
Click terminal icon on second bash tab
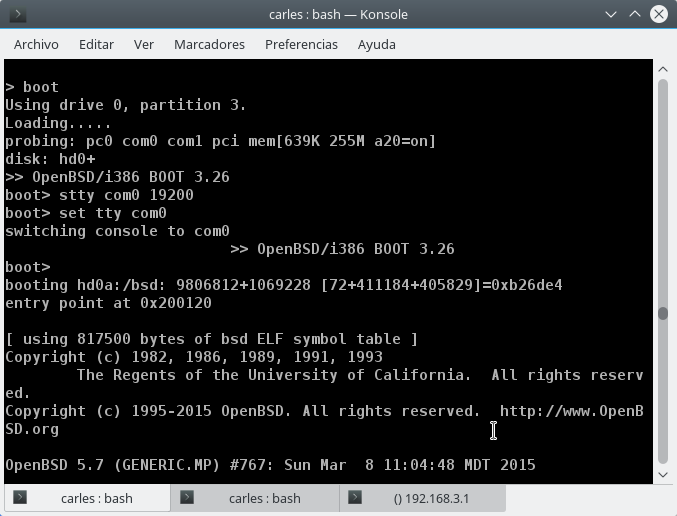tap(187, 497)
